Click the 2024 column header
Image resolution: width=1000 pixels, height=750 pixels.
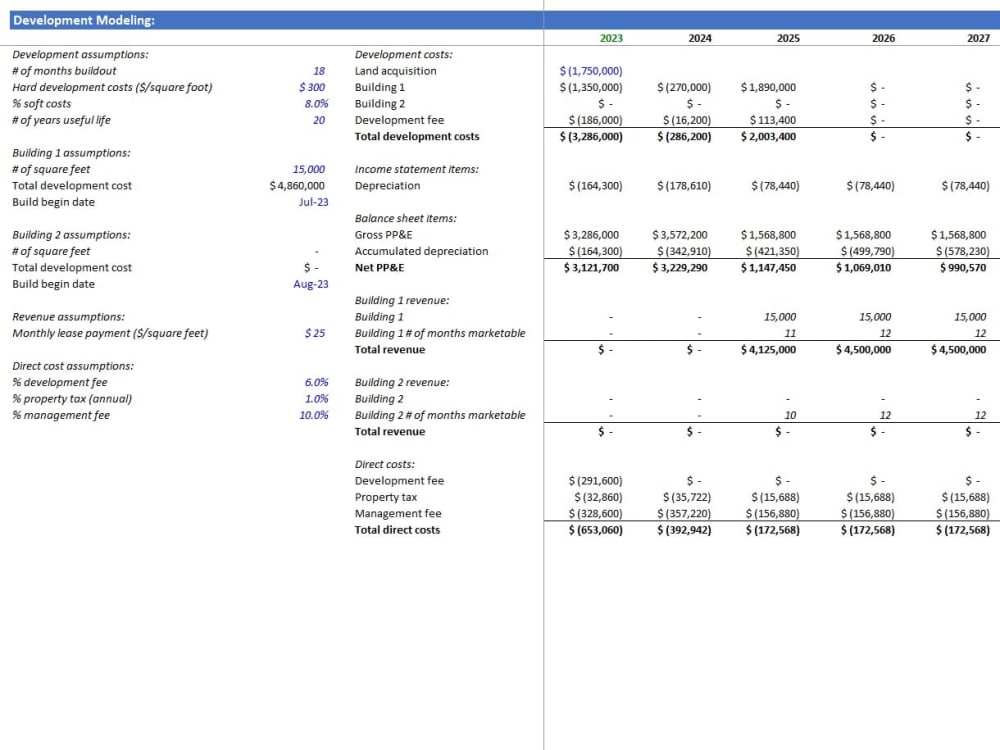point(700,37)
